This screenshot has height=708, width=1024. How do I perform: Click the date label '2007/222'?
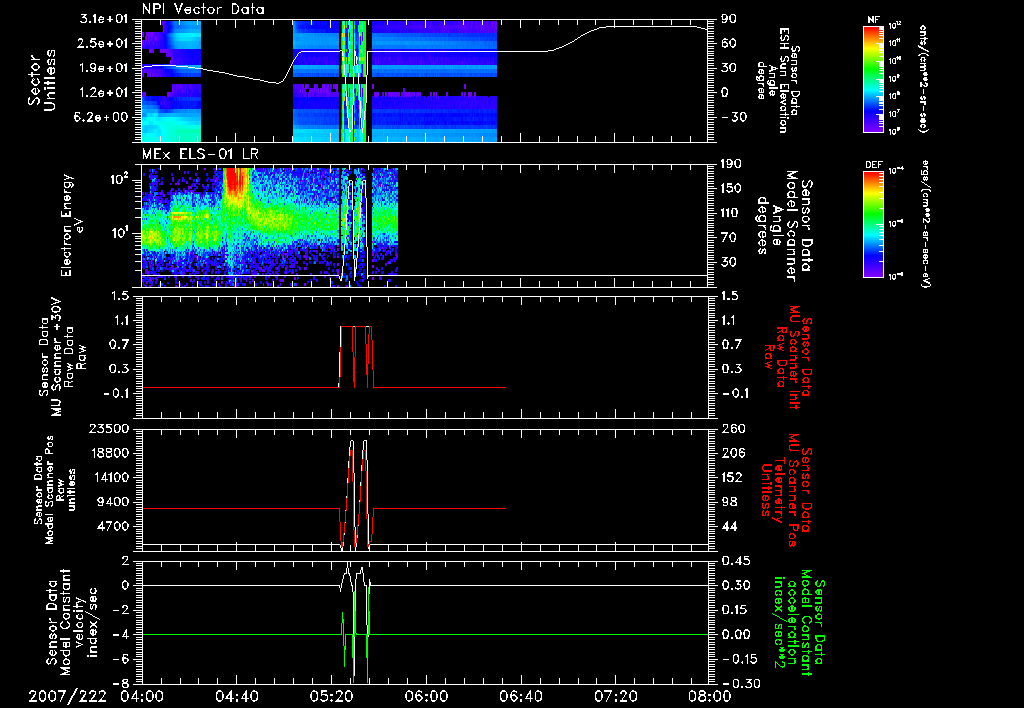point(67,696)
